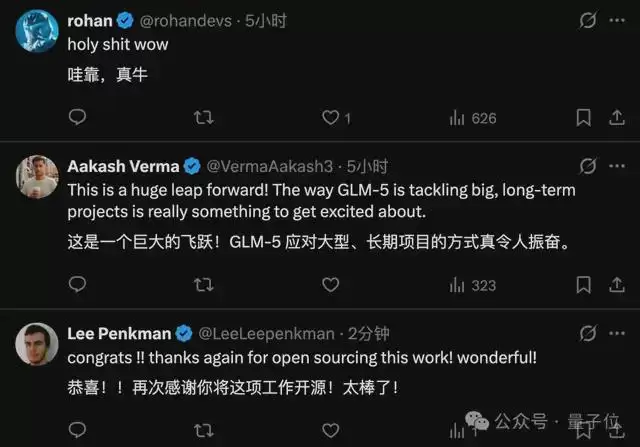View analytics showing 626 views

click(x=472, y=118)
